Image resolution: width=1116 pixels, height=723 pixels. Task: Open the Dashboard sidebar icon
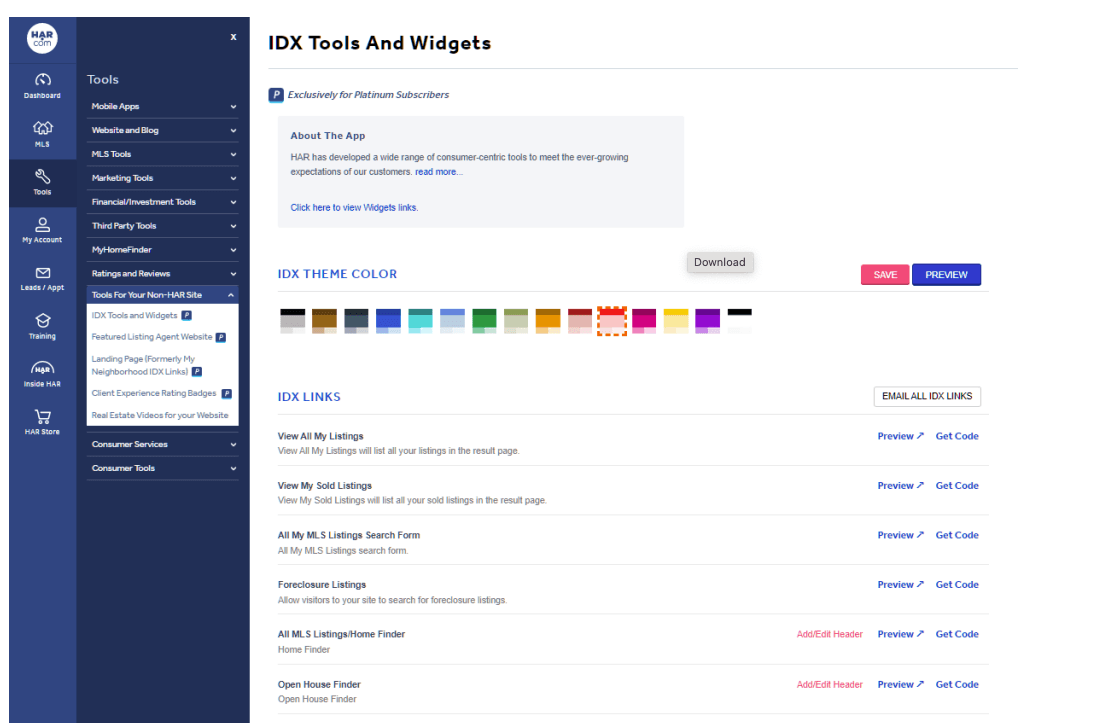pos(42,85)
